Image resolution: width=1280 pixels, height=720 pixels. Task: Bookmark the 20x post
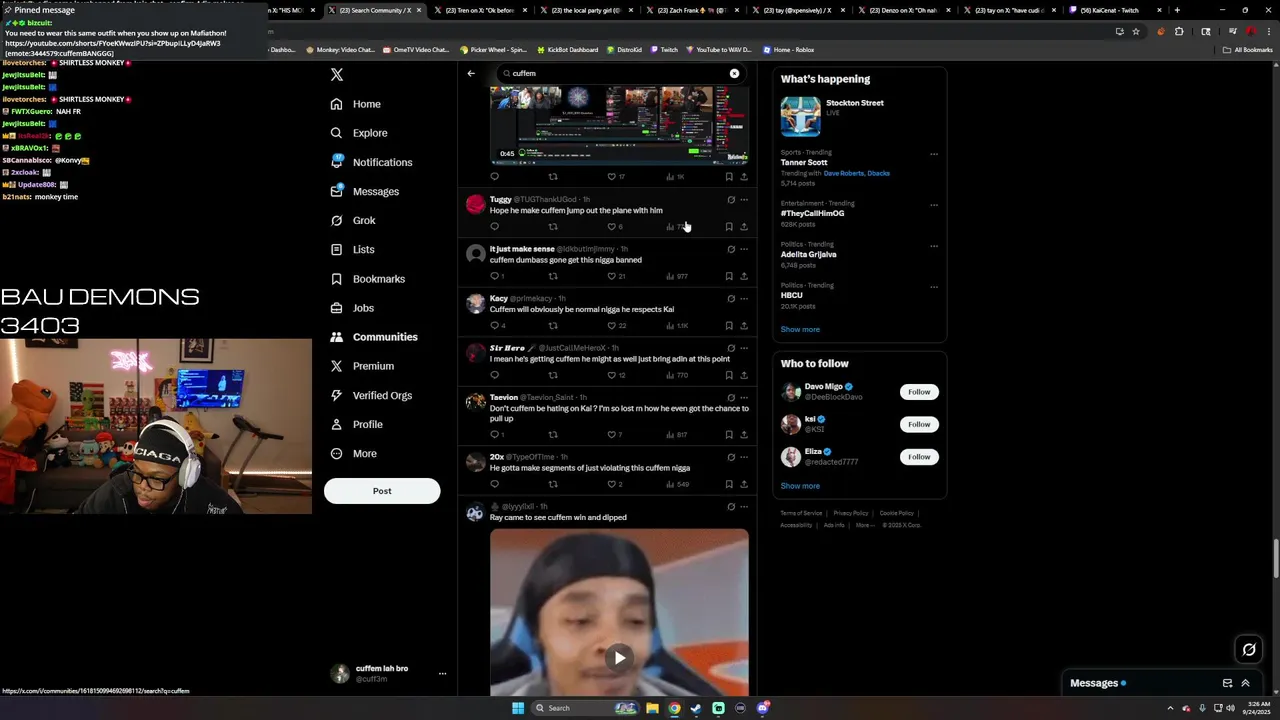coord(729,484)
